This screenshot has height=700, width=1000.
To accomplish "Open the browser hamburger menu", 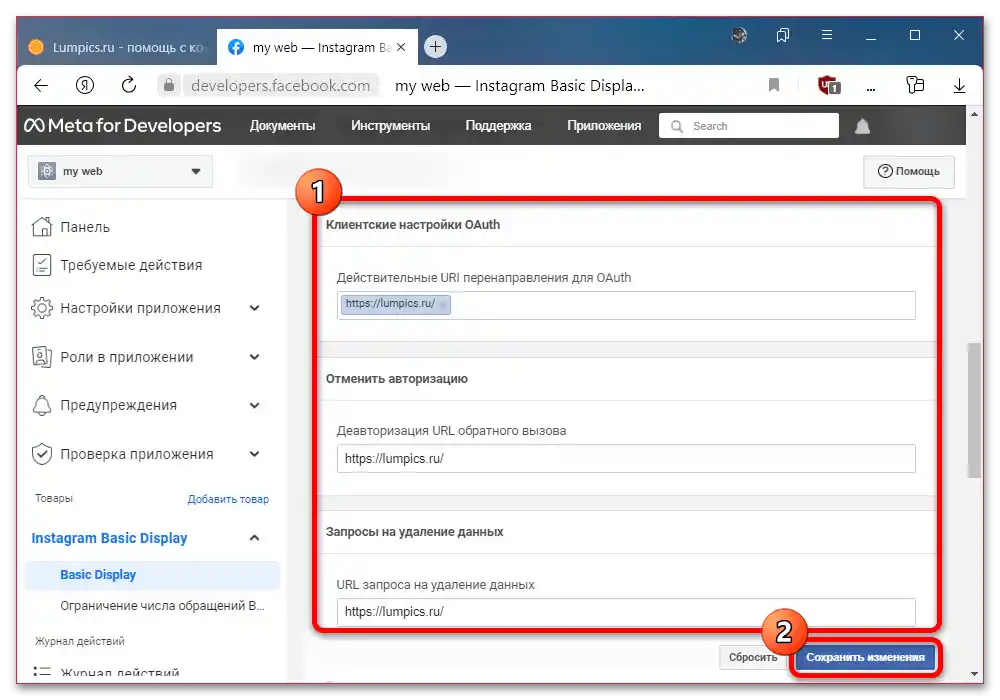I will [827, 35].
